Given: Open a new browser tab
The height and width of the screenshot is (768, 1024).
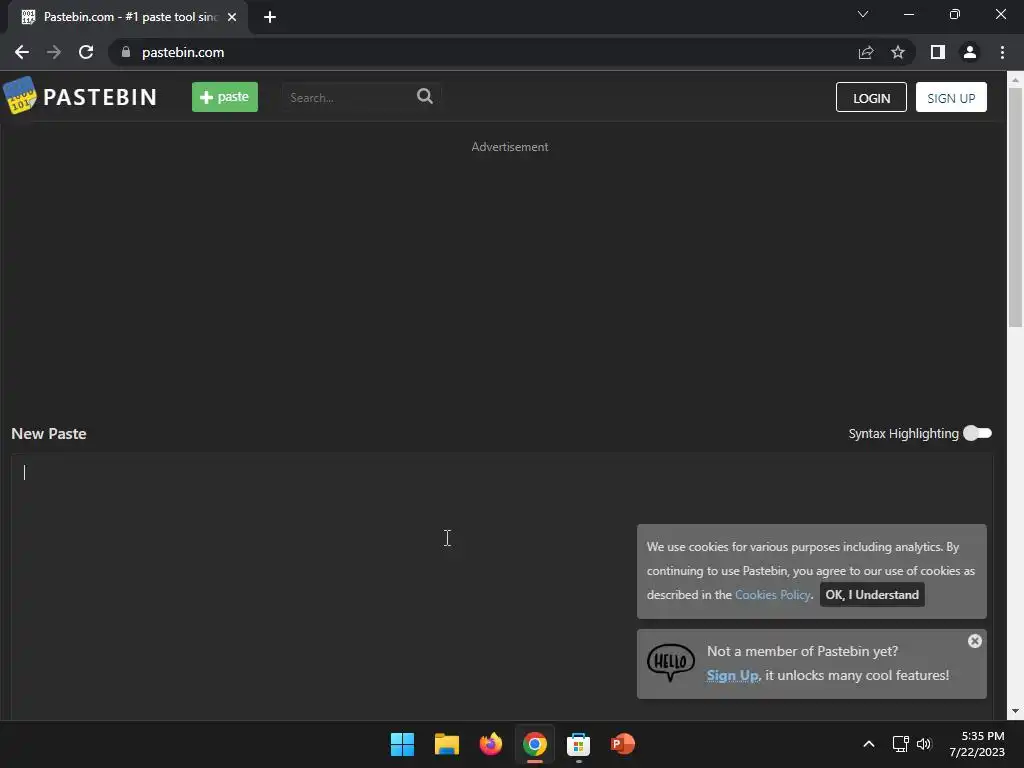Looking at the screenshot, I should (x=270, y=17).
